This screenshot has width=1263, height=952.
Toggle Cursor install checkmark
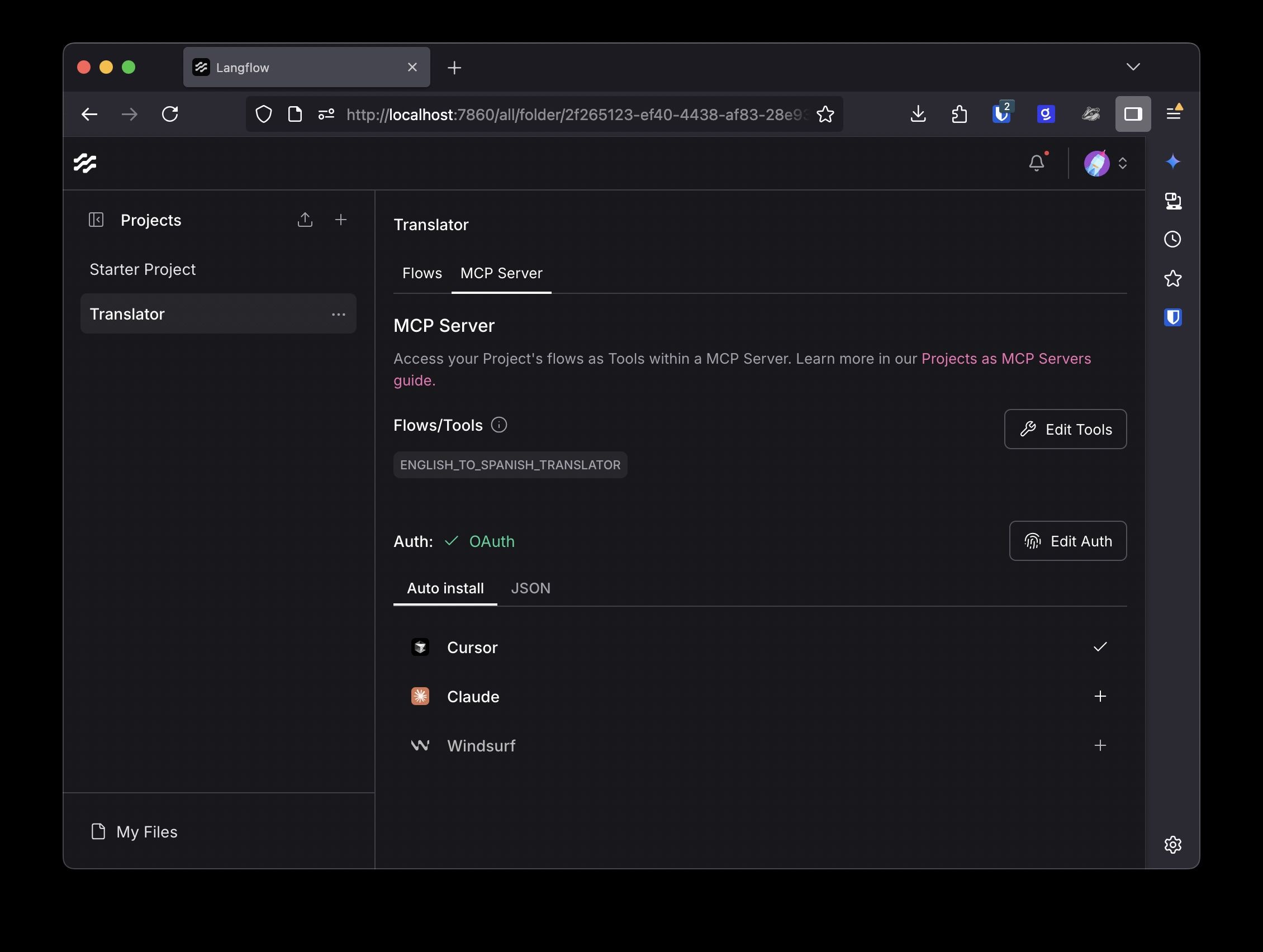coord(1100,647)
